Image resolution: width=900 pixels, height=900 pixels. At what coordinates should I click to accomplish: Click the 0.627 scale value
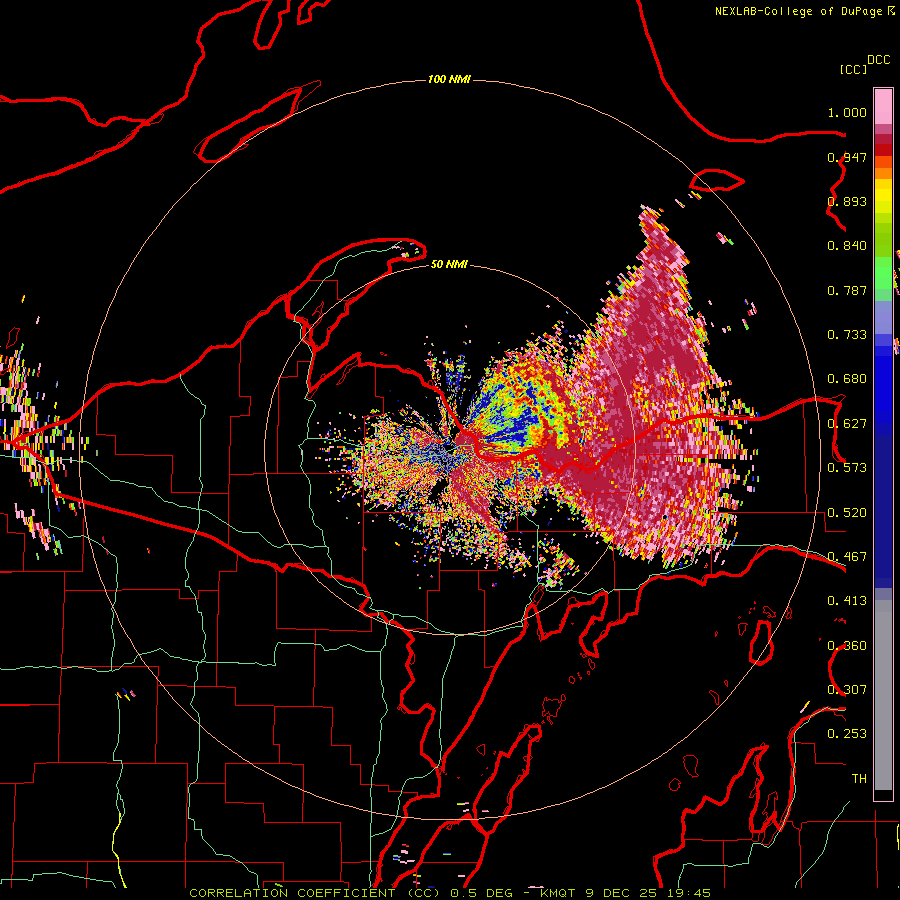click(847, 424)
